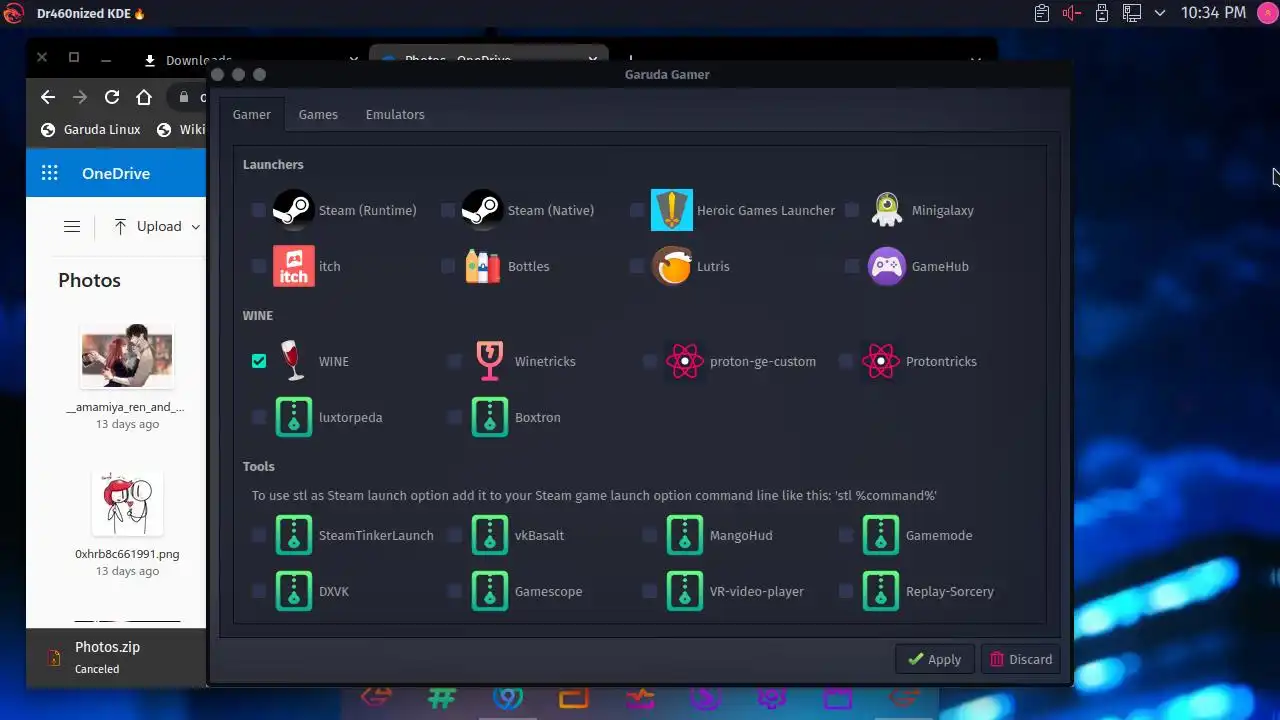The image size is (1280, 720).
Task: Click the vkBasalt package icon
Action: (x=490, y=535)
